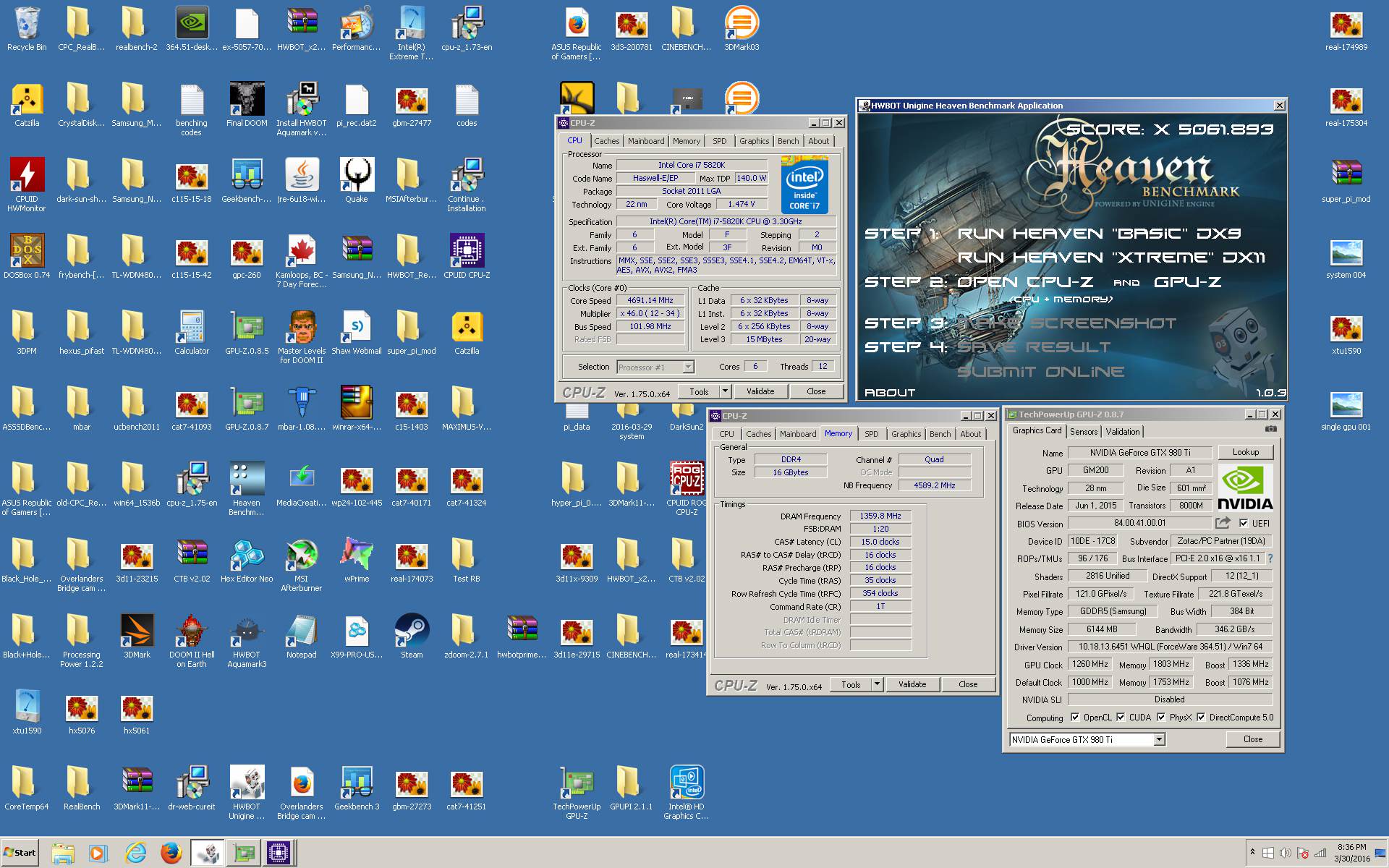Screen dimensions: 1389x868
Task: Click Run Heaven Basic DX9
Action: 1100,234
